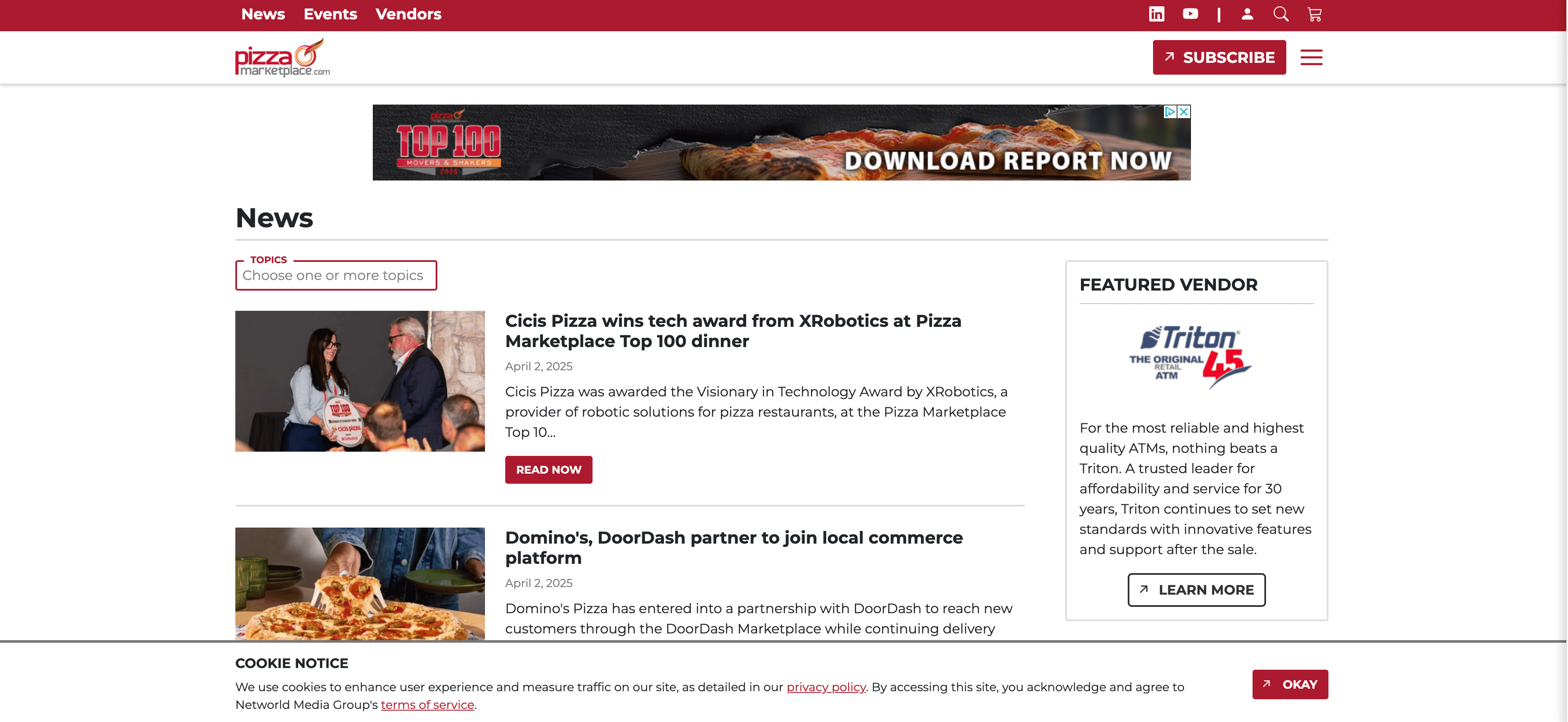Open the LinkedIn page icon
The image size is (1568, 722).
(1156, 14)
